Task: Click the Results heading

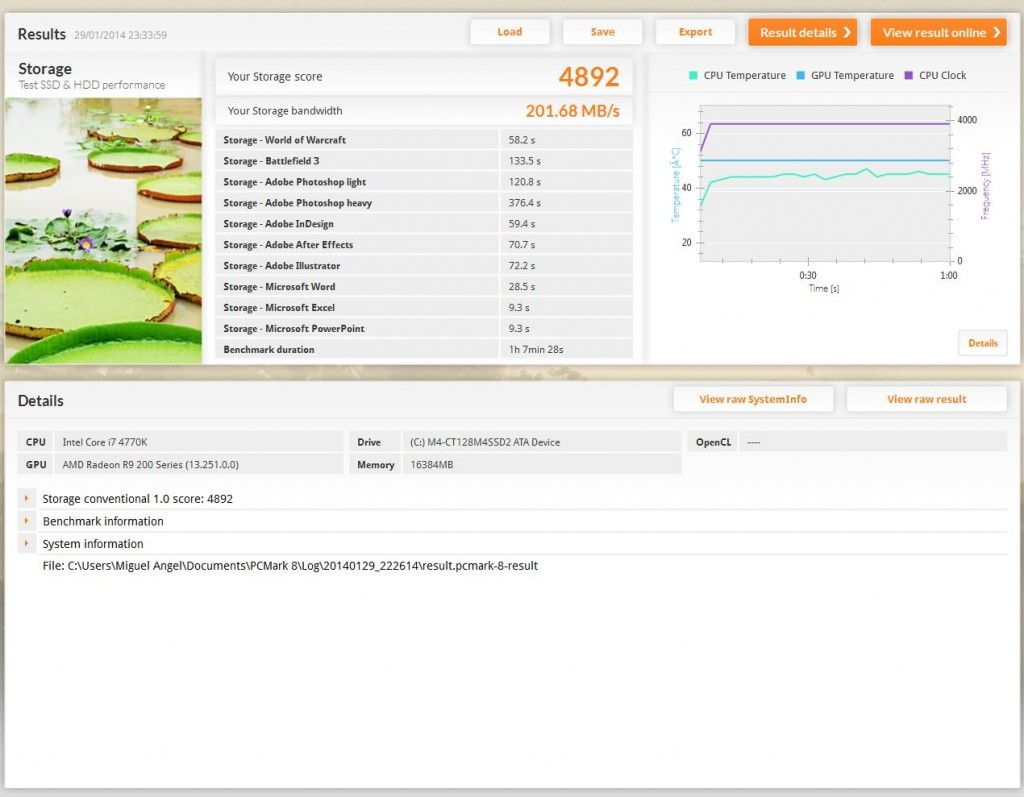Action: click(x=42, y=34)
